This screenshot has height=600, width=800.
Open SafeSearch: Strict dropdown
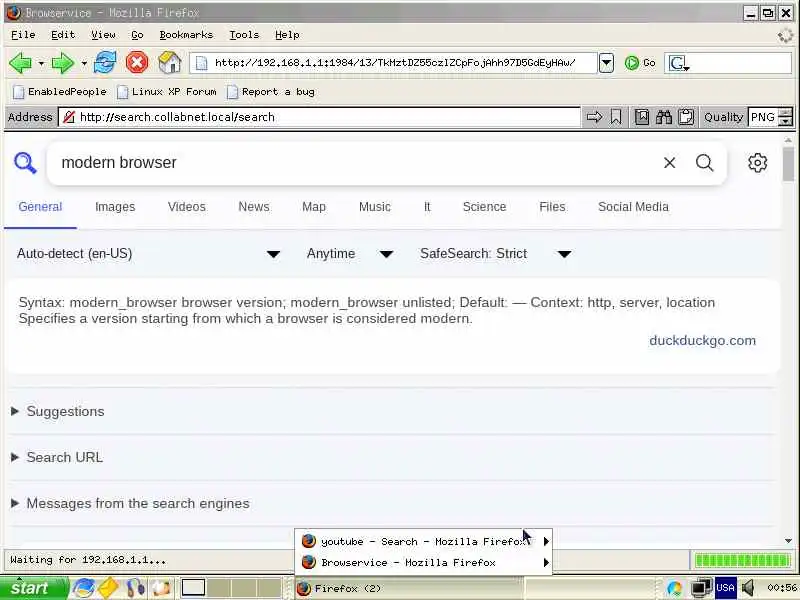[495, 254]
